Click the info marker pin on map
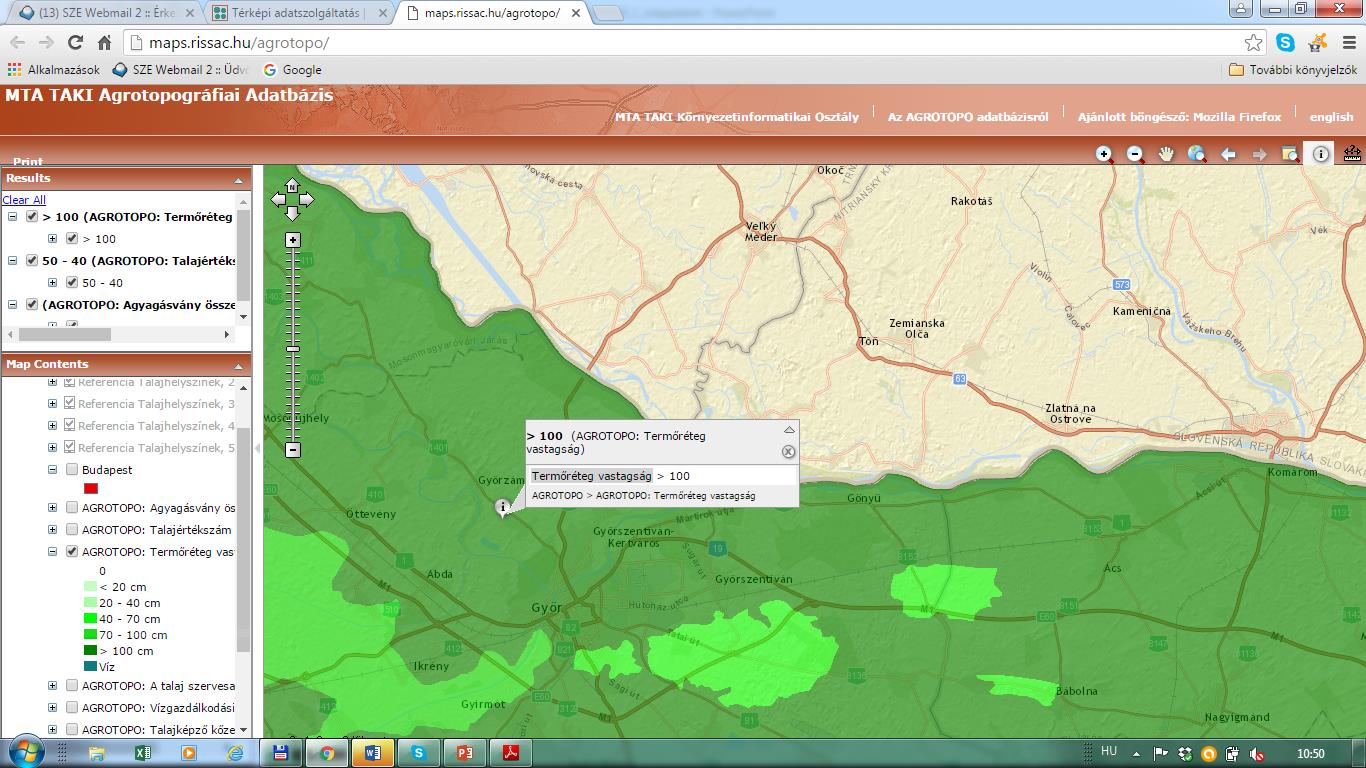This screenshot has height=768, width=1366. [x=502, y=508]
